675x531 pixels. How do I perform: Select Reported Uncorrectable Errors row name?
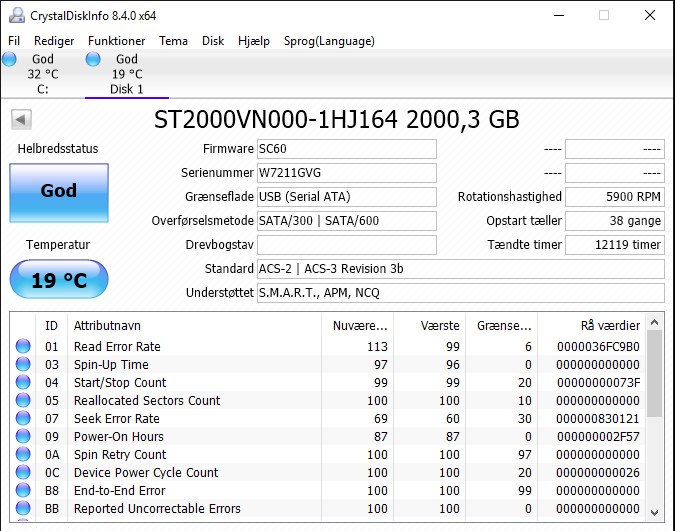[157, 509]
